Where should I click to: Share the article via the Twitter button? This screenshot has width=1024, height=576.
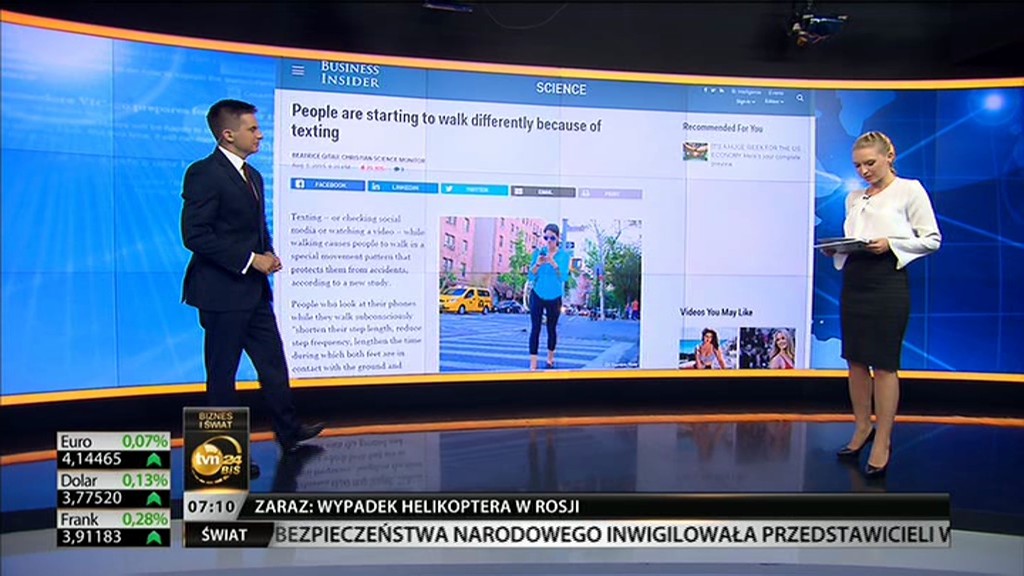(474, 189)
